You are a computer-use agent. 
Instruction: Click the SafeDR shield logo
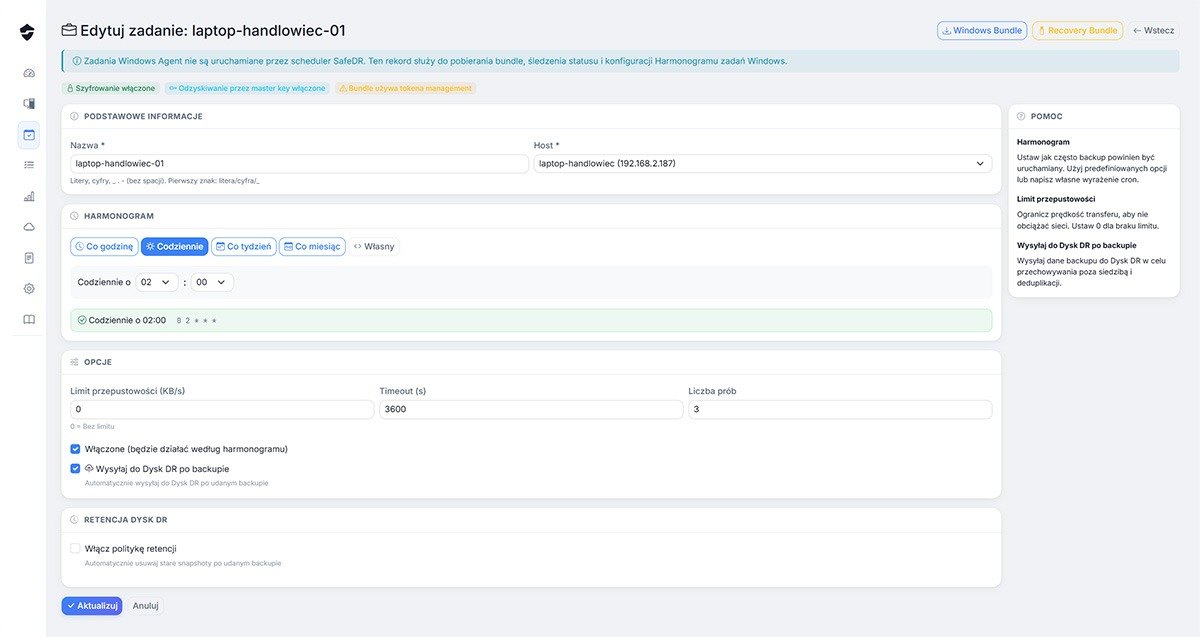[x=28, y=33]
